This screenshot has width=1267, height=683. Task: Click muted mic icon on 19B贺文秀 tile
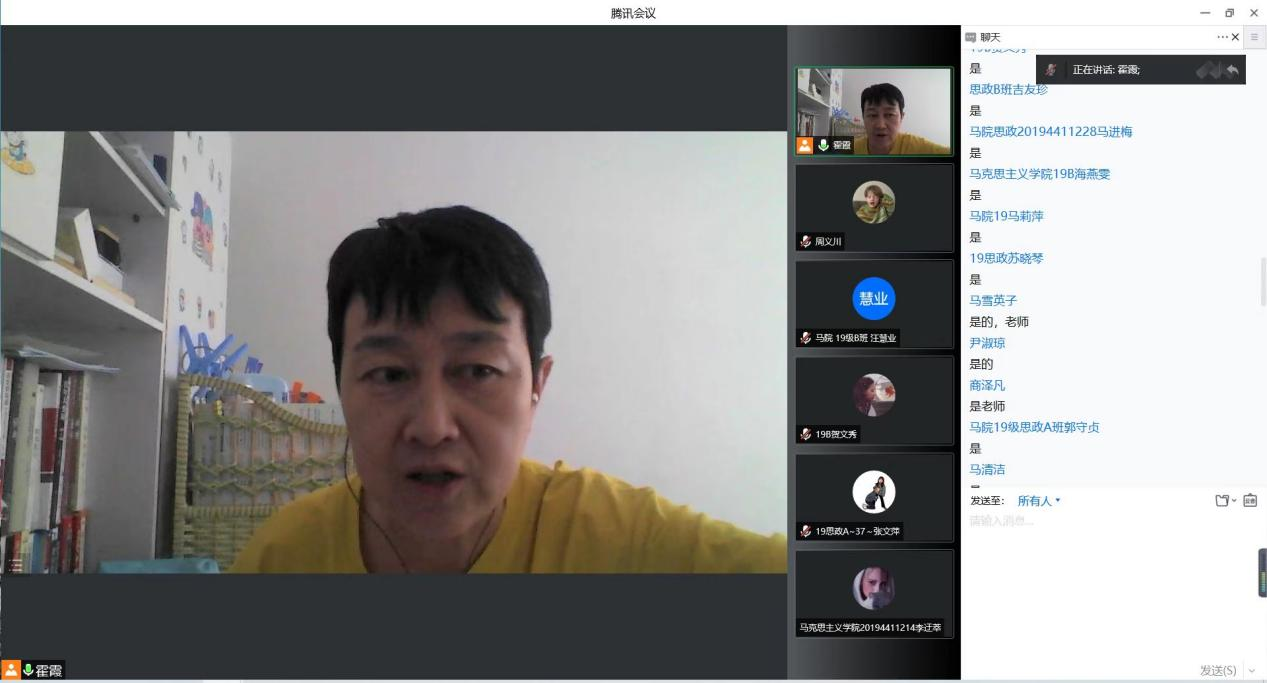point(806,434)
